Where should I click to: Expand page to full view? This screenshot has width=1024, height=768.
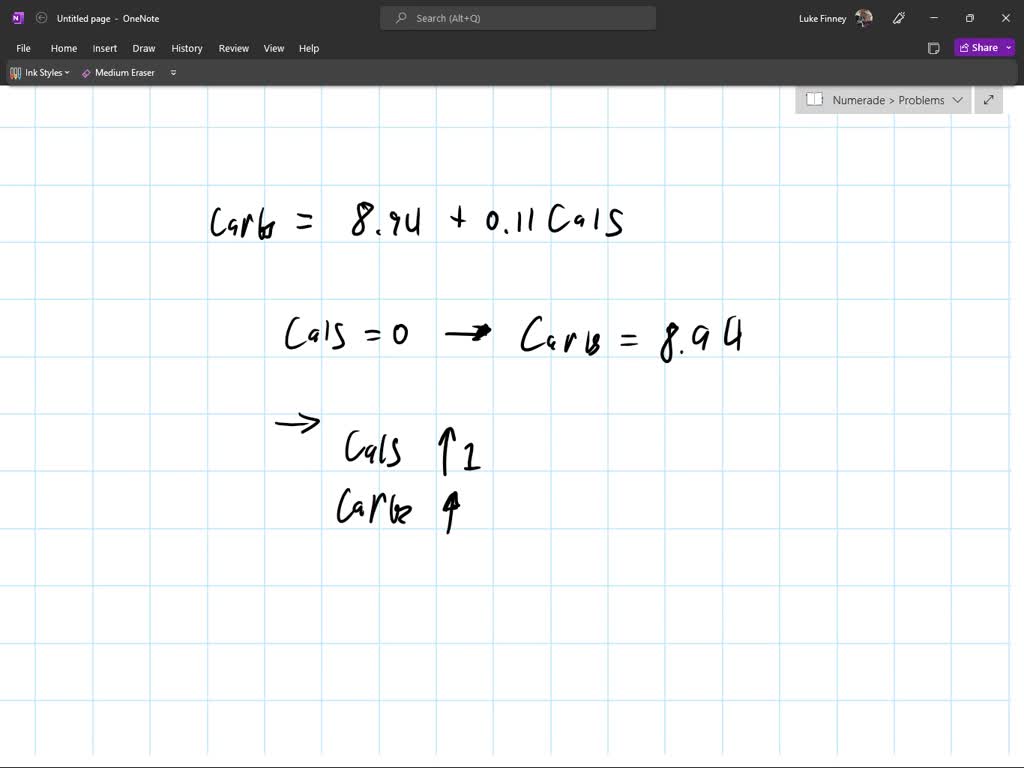[x=989, y=100]
